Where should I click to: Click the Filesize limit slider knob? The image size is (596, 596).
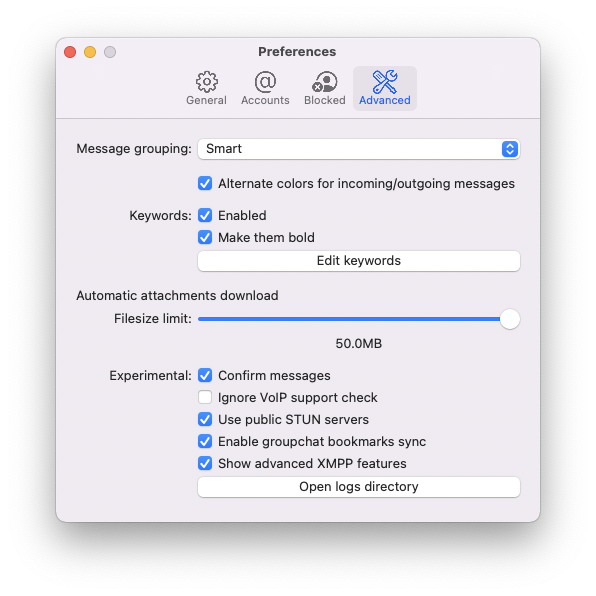pyautogui.click(x=510, y=319)
